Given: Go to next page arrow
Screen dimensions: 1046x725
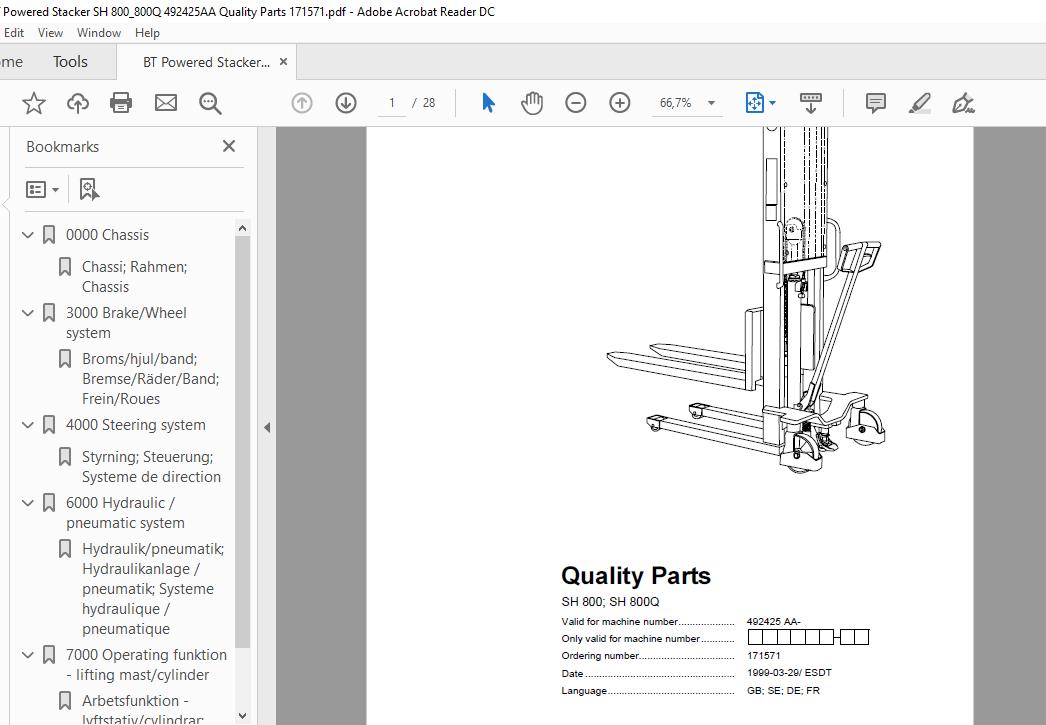Looking at the screenshot, I should (x=346, y=103).
